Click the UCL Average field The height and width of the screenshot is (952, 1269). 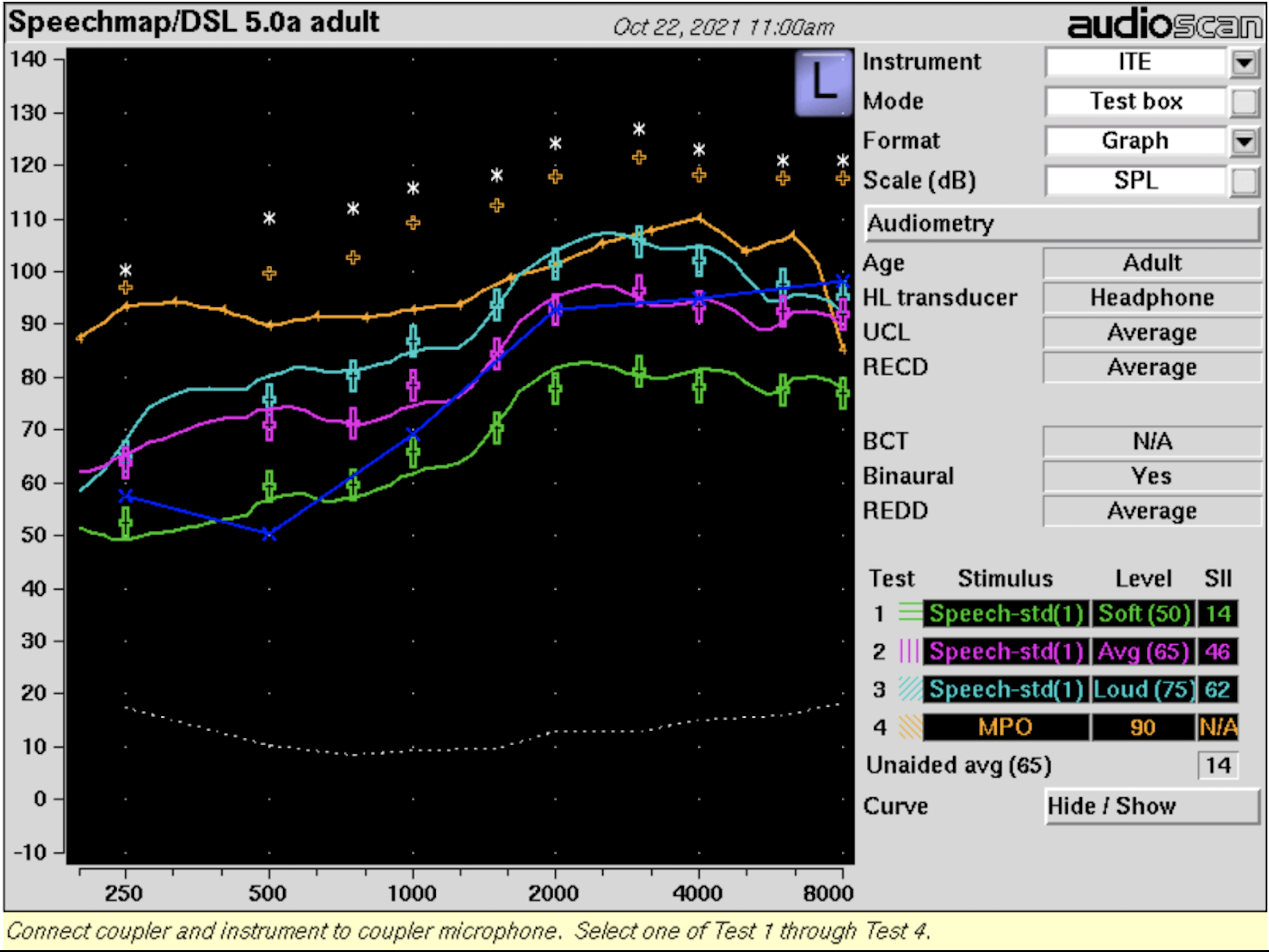1152,332
